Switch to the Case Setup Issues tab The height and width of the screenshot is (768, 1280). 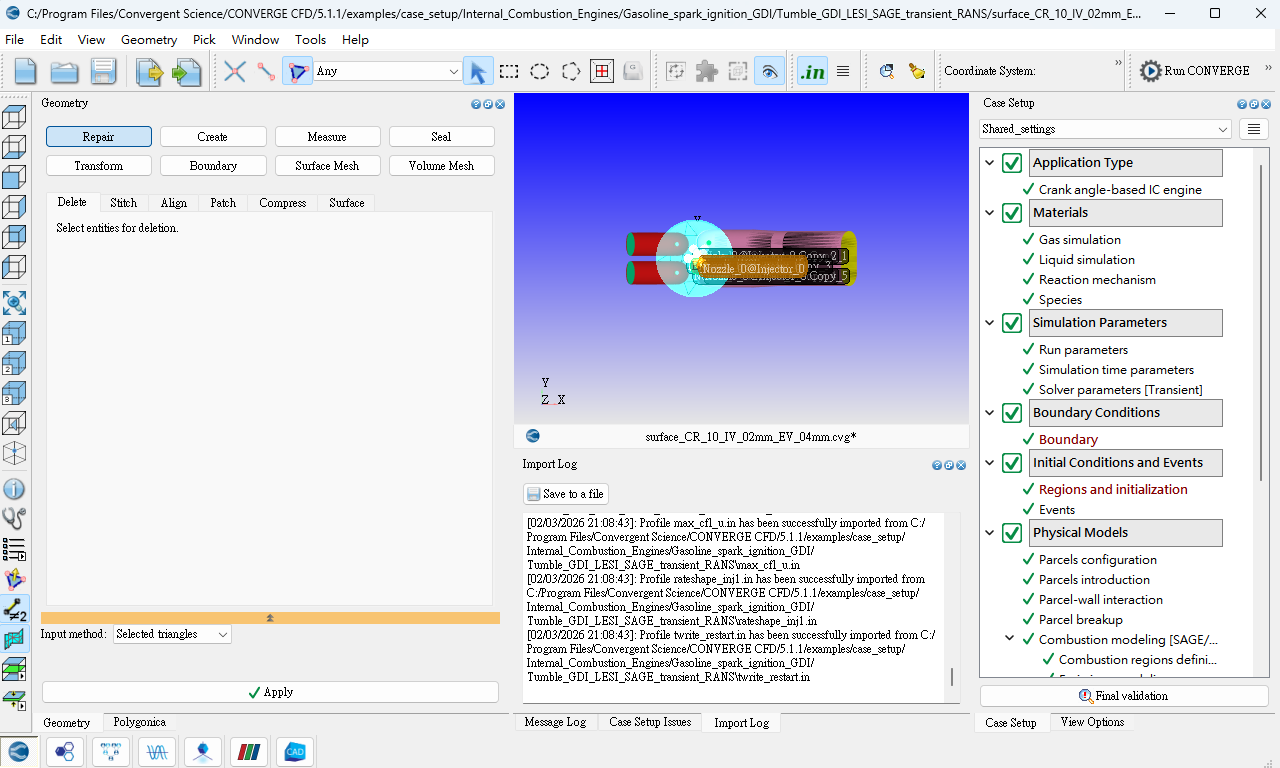coord(650,722)
